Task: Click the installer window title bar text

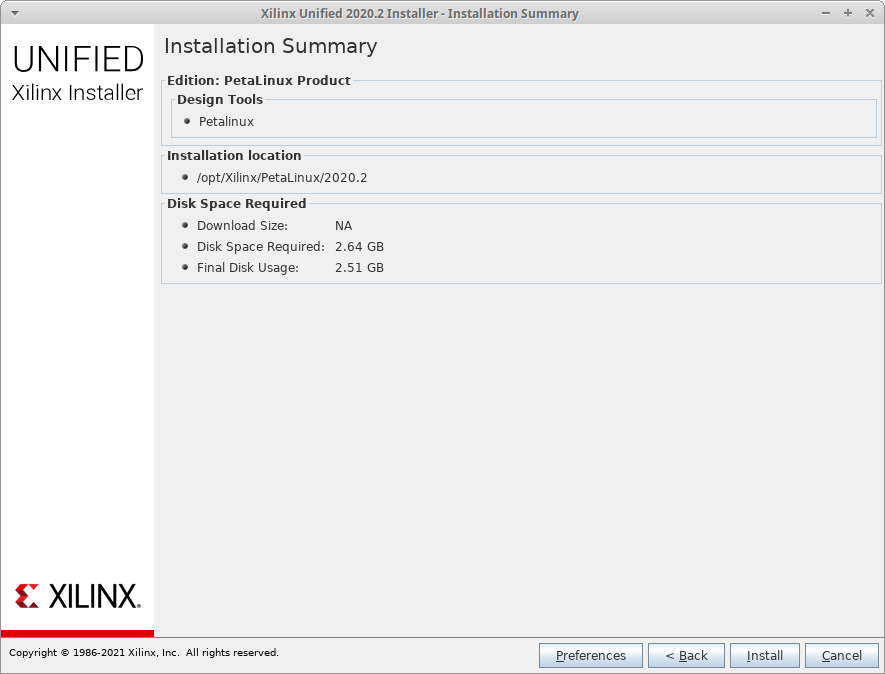Action: pyautogui.click(x=419, y=13)
